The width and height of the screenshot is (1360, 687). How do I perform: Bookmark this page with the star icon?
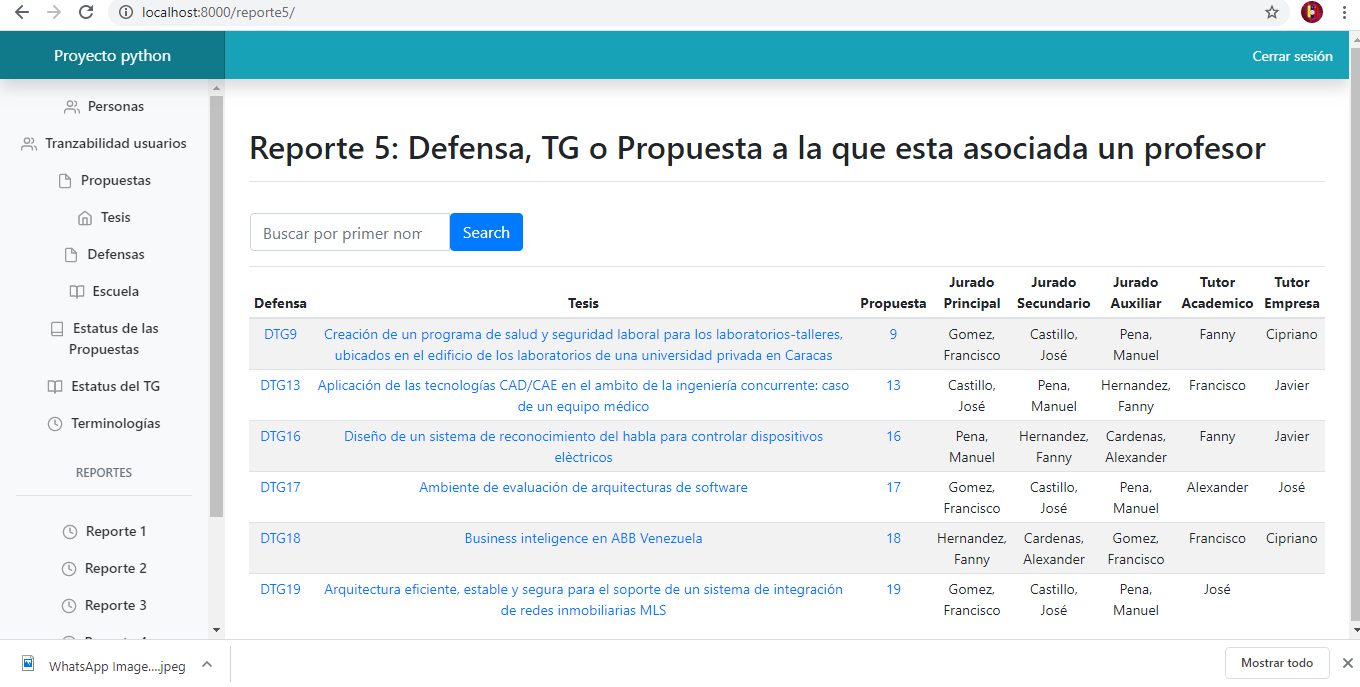[1272, 12]
